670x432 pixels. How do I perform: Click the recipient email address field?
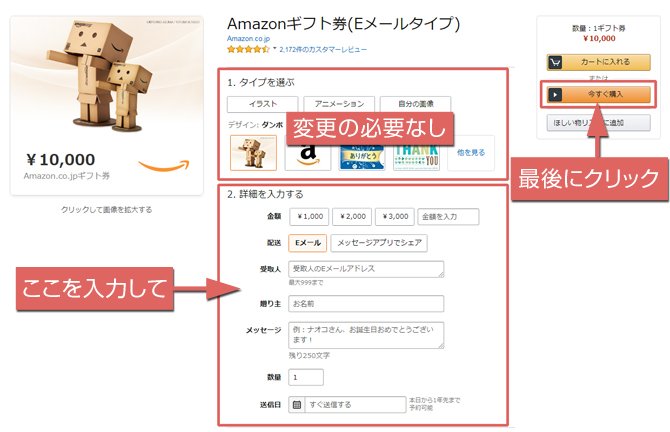pyautogui.click(x=366, y=269)
